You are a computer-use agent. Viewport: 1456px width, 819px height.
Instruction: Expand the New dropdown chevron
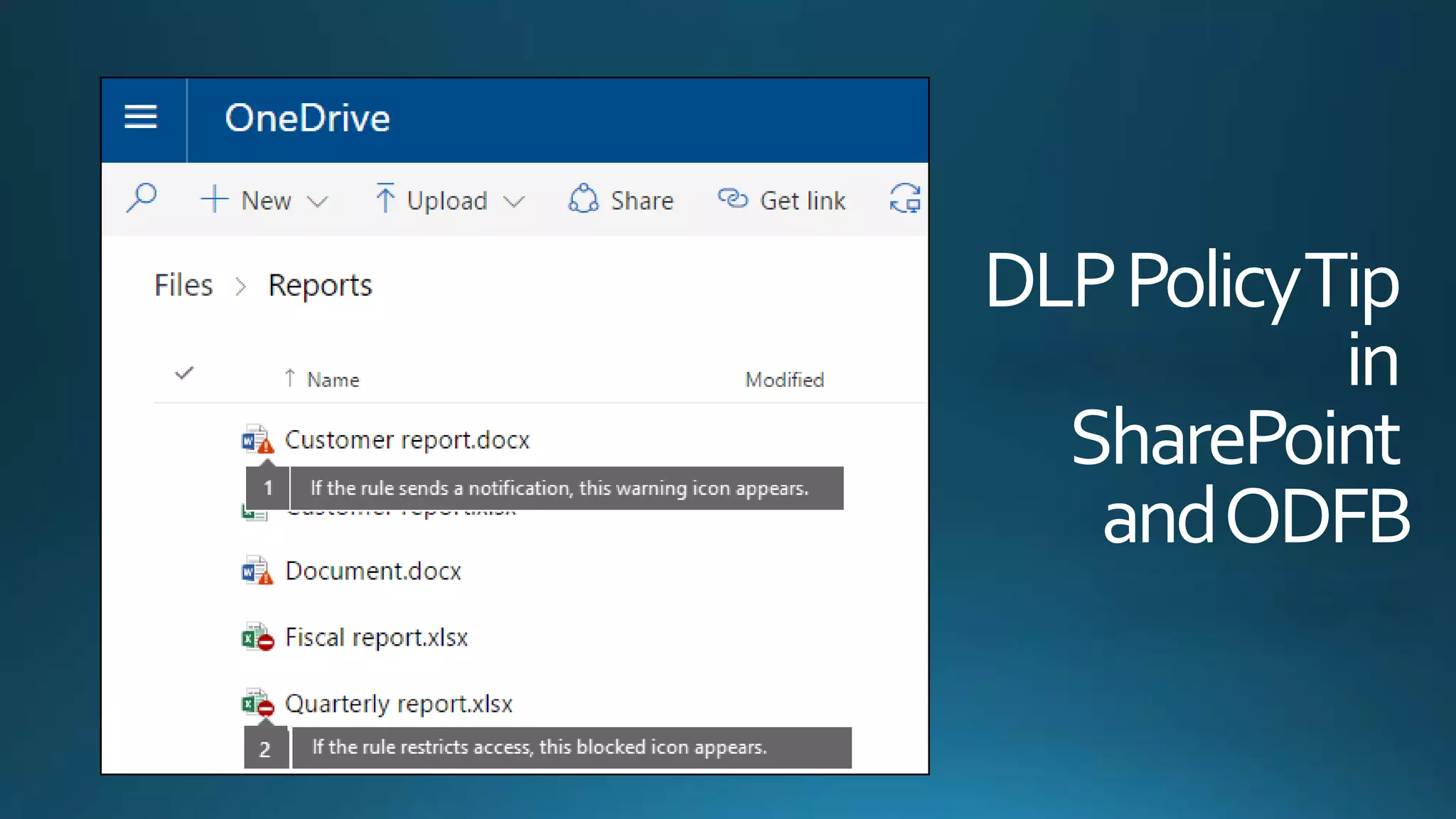(317, 203)
